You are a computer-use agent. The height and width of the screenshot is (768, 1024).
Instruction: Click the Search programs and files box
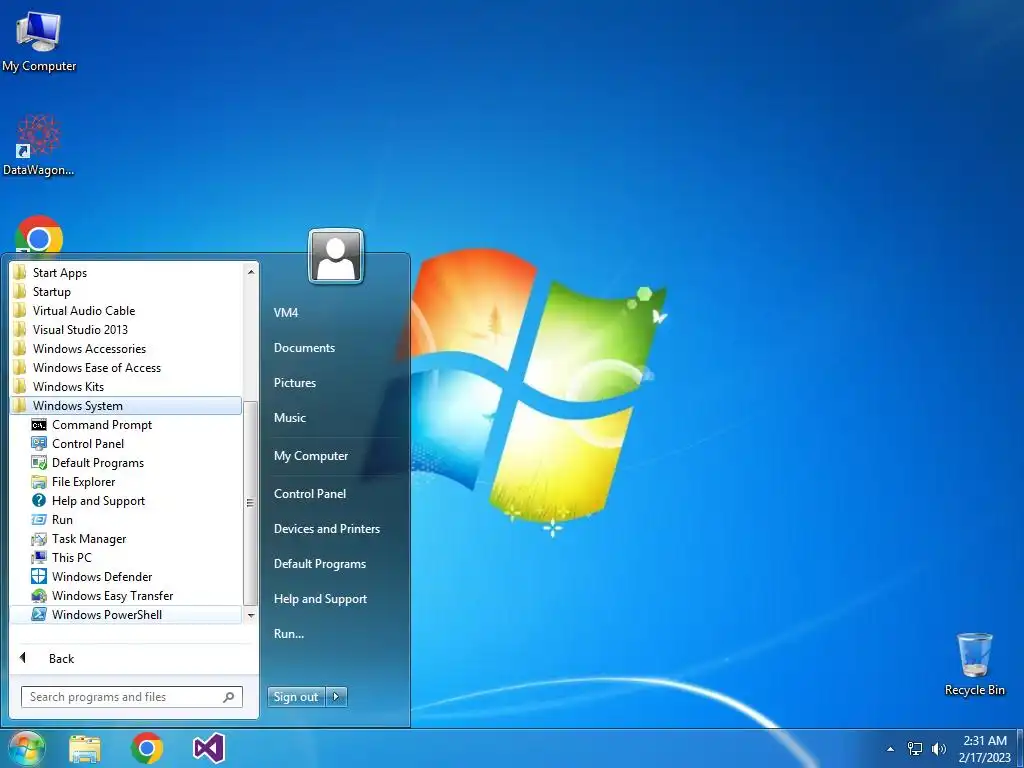coord(132,697)
